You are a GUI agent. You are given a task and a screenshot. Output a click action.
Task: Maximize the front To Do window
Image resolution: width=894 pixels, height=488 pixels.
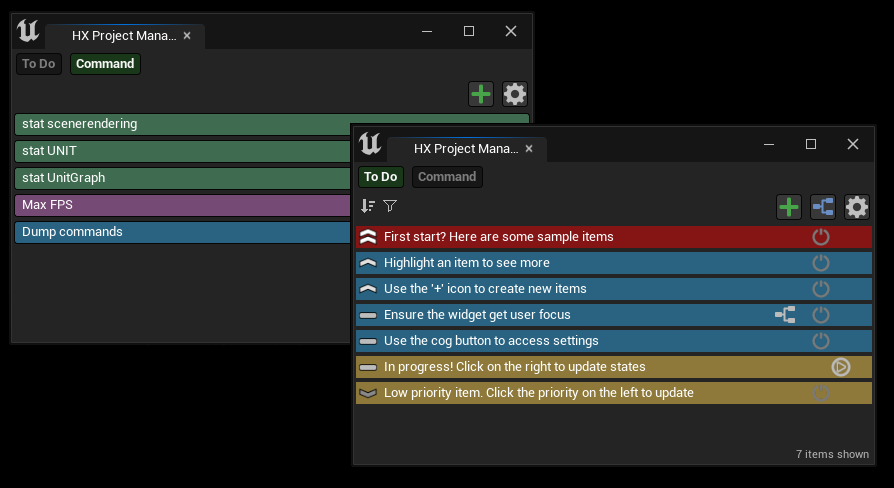coord(811,144)
